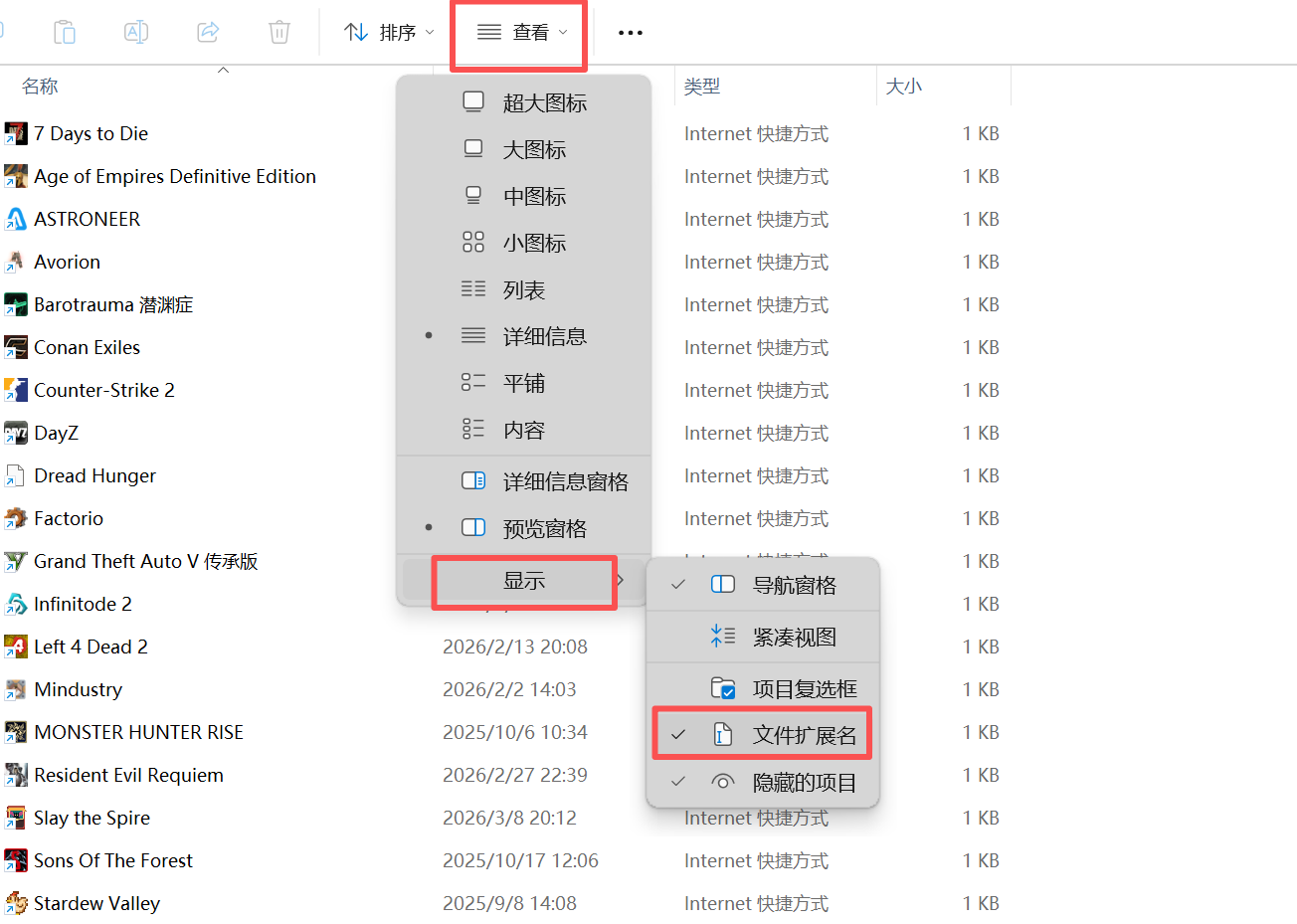Click the delete trash can icon
The height and width of the screenshot is (924, 1297).
tap(279, 32)
